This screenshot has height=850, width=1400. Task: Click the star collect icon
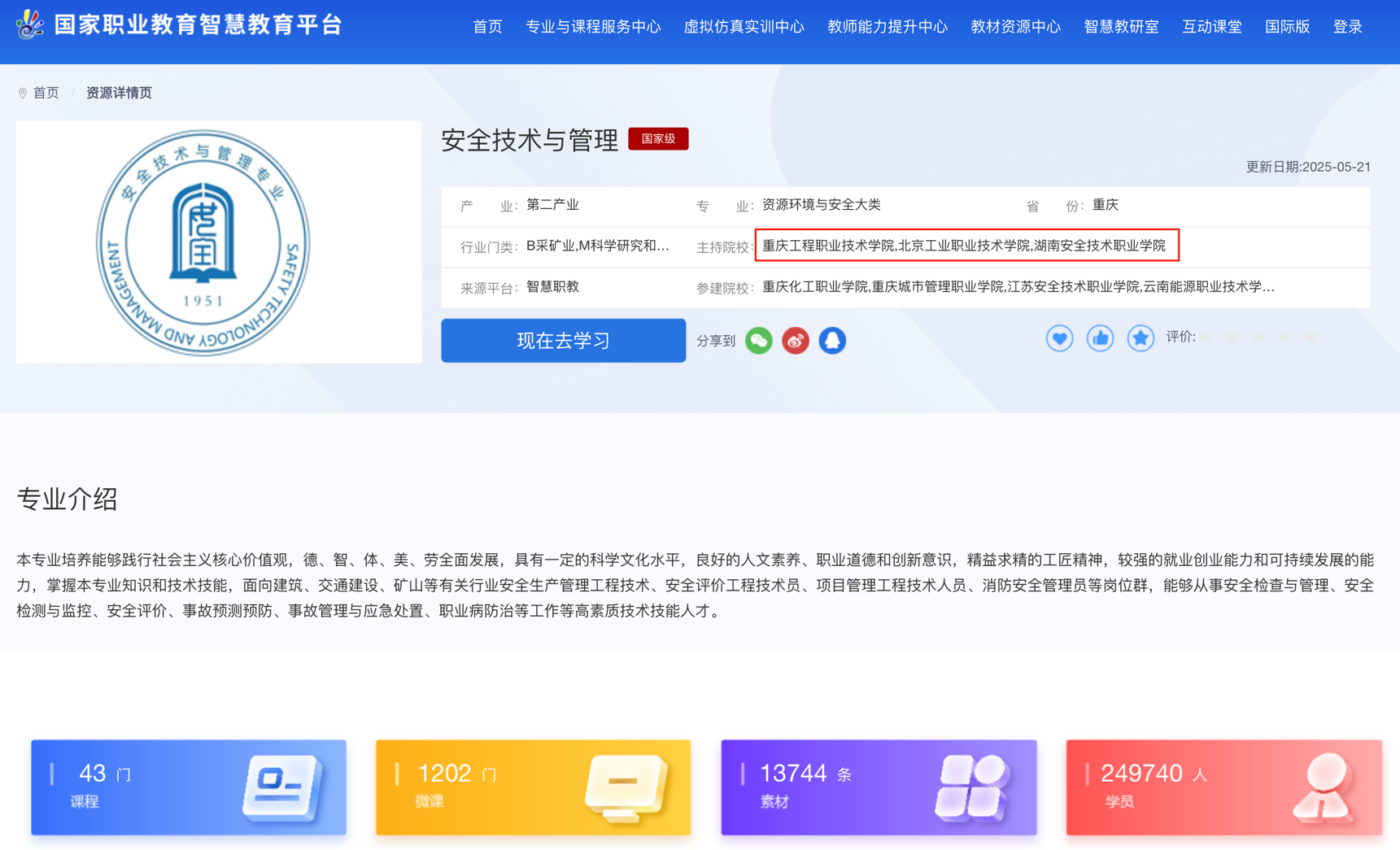[x=1140, y=338]
